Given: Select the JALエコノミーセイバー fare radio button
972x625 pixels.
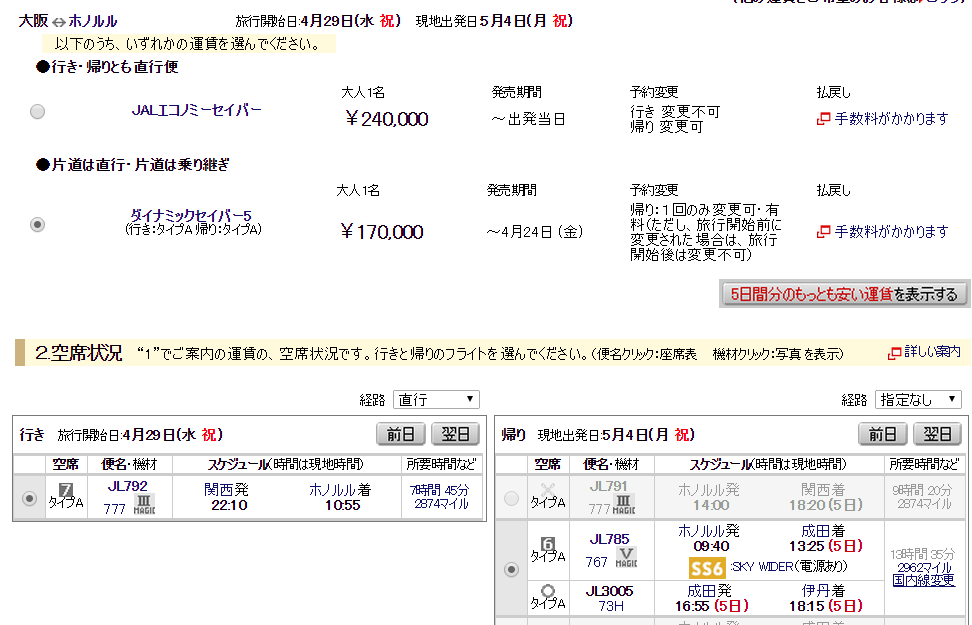Looking at the screenshot, I should [x=38, y=112].
